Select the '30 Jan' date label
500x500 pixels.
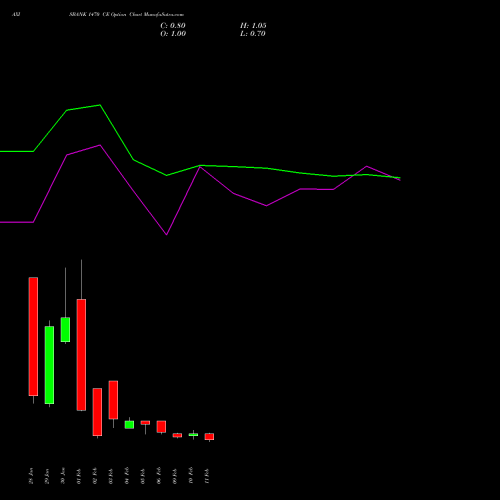(63, 476)
